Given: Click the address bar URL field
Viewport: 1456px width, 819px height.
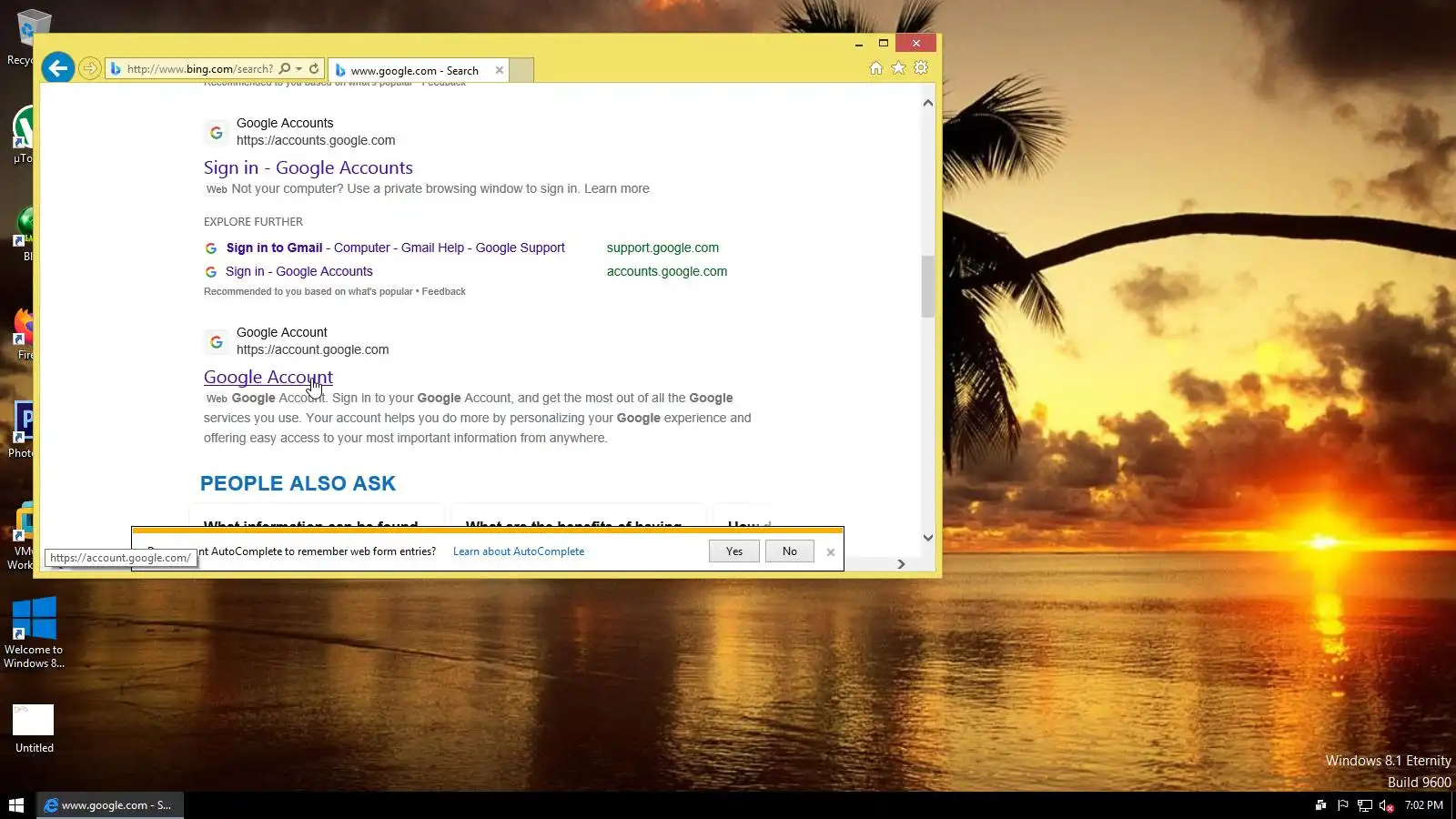Looking at the screenshot, I should (x=199, y=68).
